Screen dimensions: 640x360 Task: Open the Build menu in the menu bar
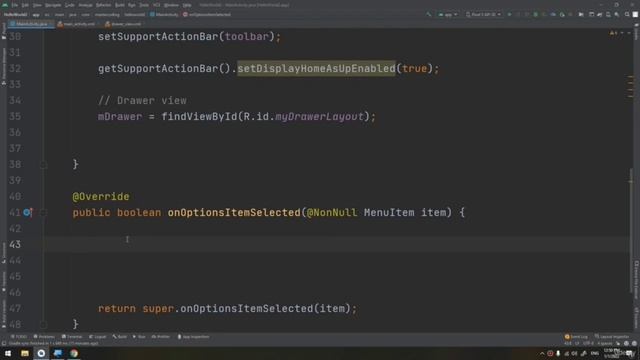(x=120, y=5)
